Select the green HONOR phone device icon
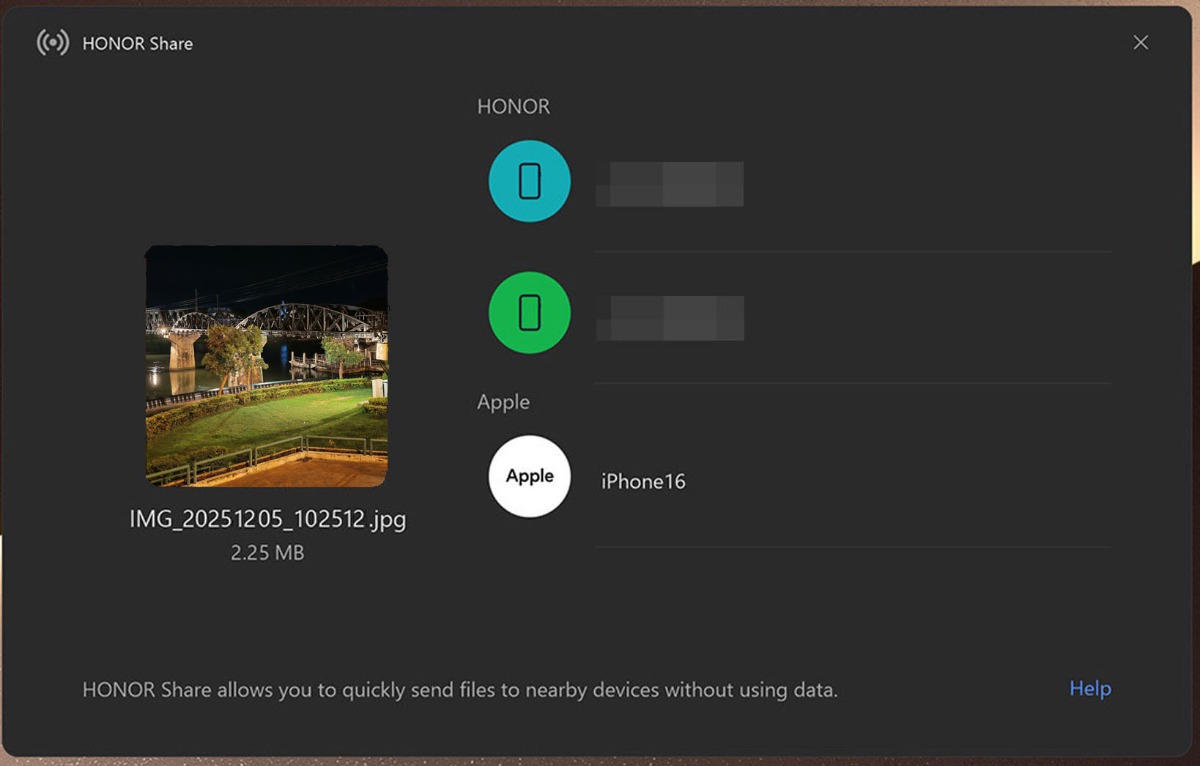Image resolution: width=1200 pixels, height=766 pixels. pos(529,313)
